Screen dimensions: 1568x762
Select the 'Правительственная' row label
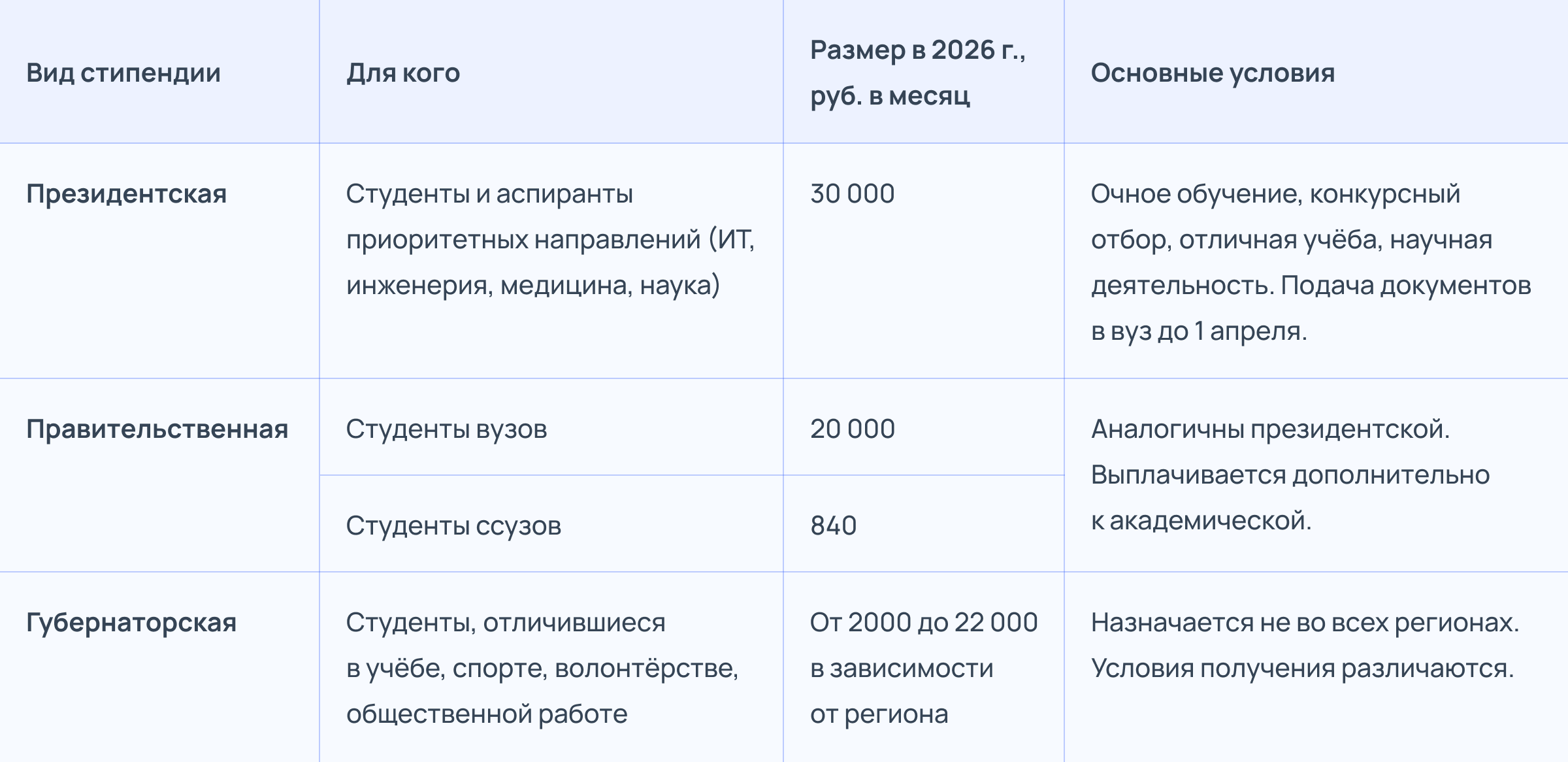pyautogui.click(x=157, y=429)
